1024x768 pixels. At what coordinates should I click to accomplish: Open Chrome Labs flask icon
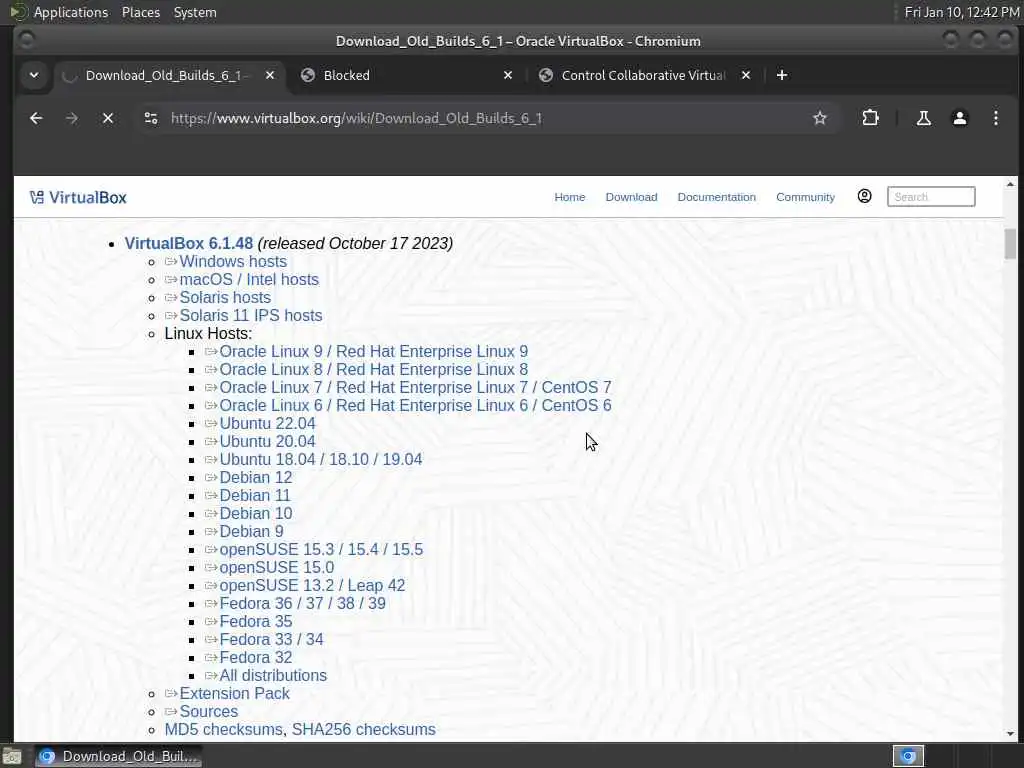pos(923,118)
